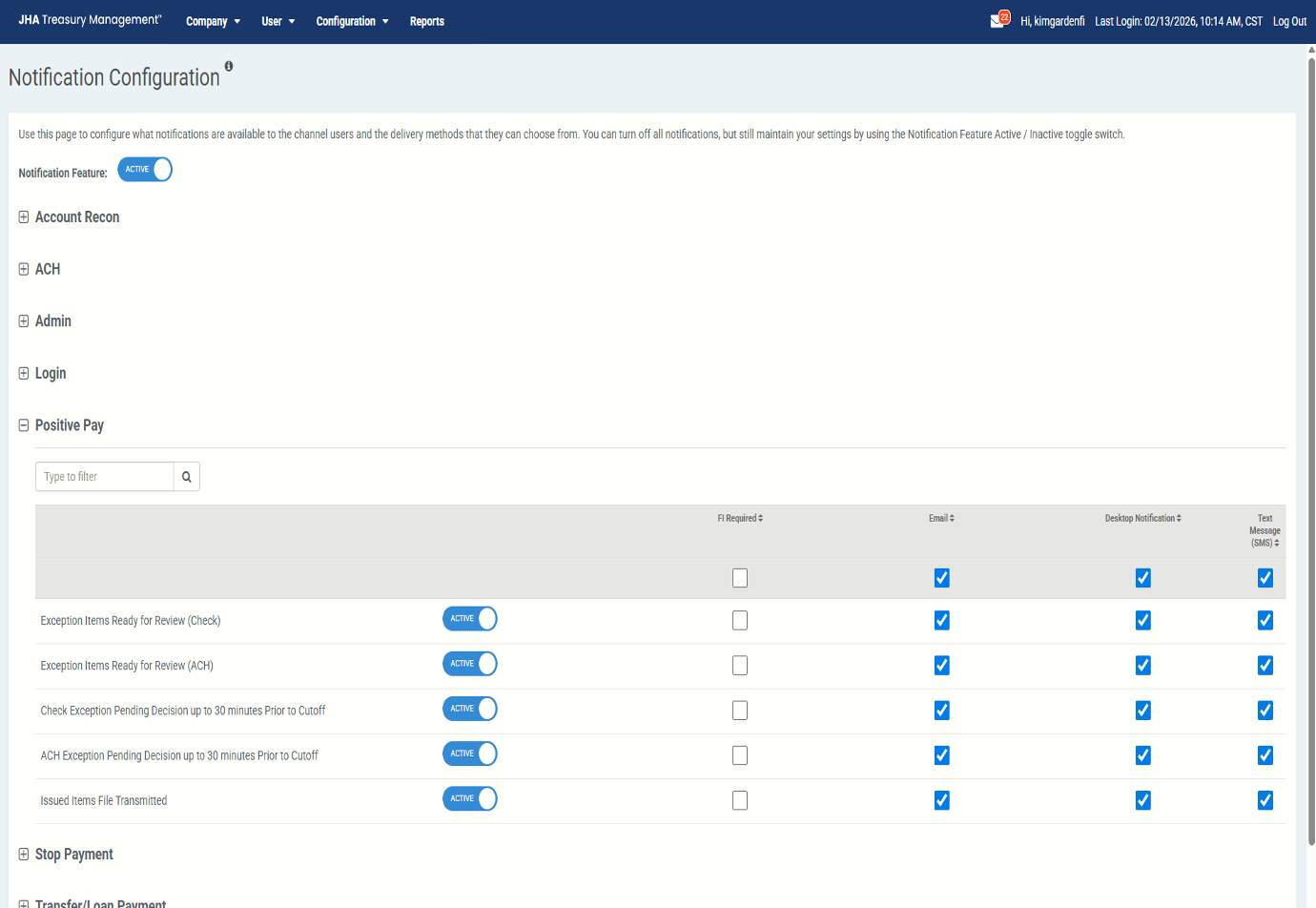Uncheck Email for Exception Items Ready (Check)
The width and height of the screenshot is (1316, 908).
(x=942, y=621)
